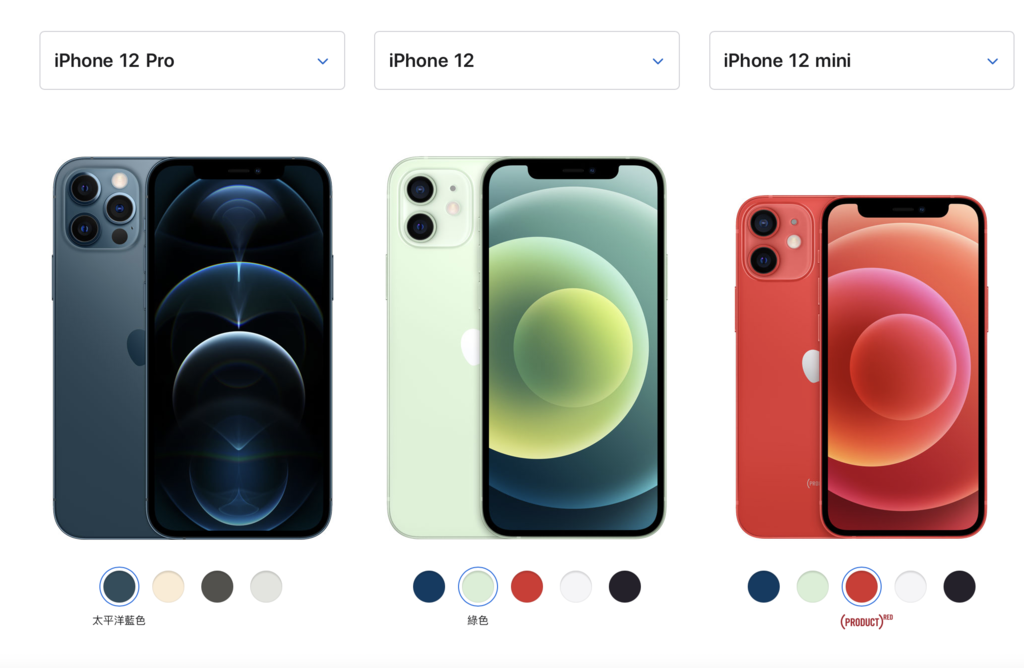Click the green iPhone 12 product image
The image size is (1024, 668).
coord(527,348)
